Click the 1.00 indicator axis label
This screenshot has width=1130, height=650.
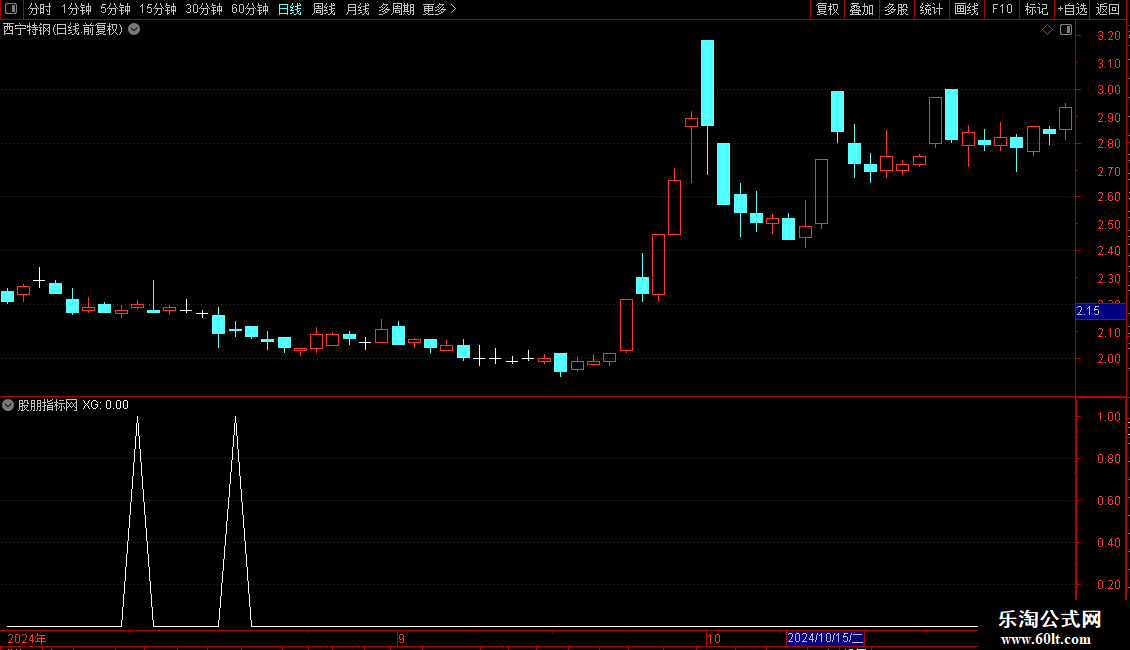1108,417
